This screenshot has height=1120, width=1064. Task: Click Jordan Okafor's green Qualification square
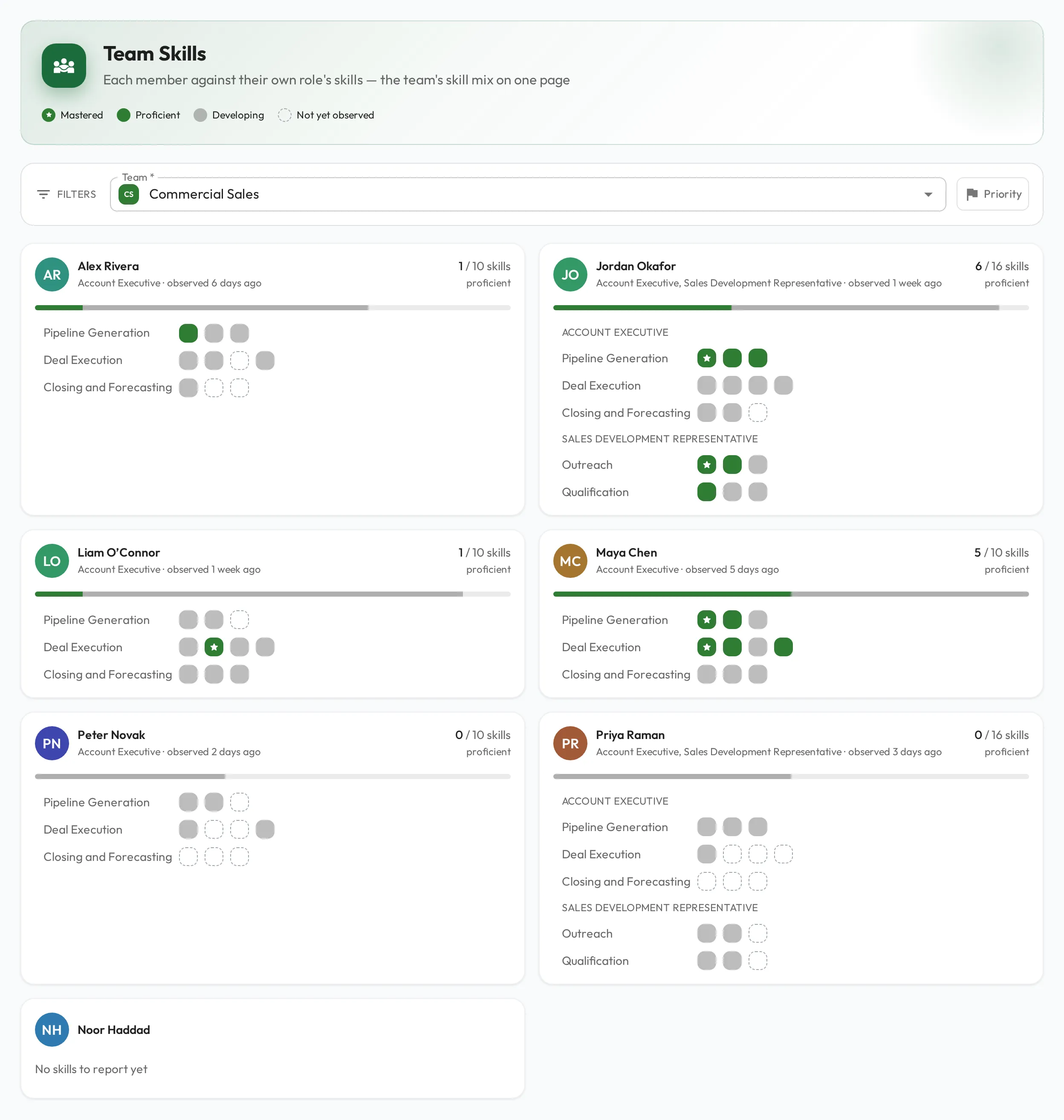pyautogui.click(x=707, y=492)
